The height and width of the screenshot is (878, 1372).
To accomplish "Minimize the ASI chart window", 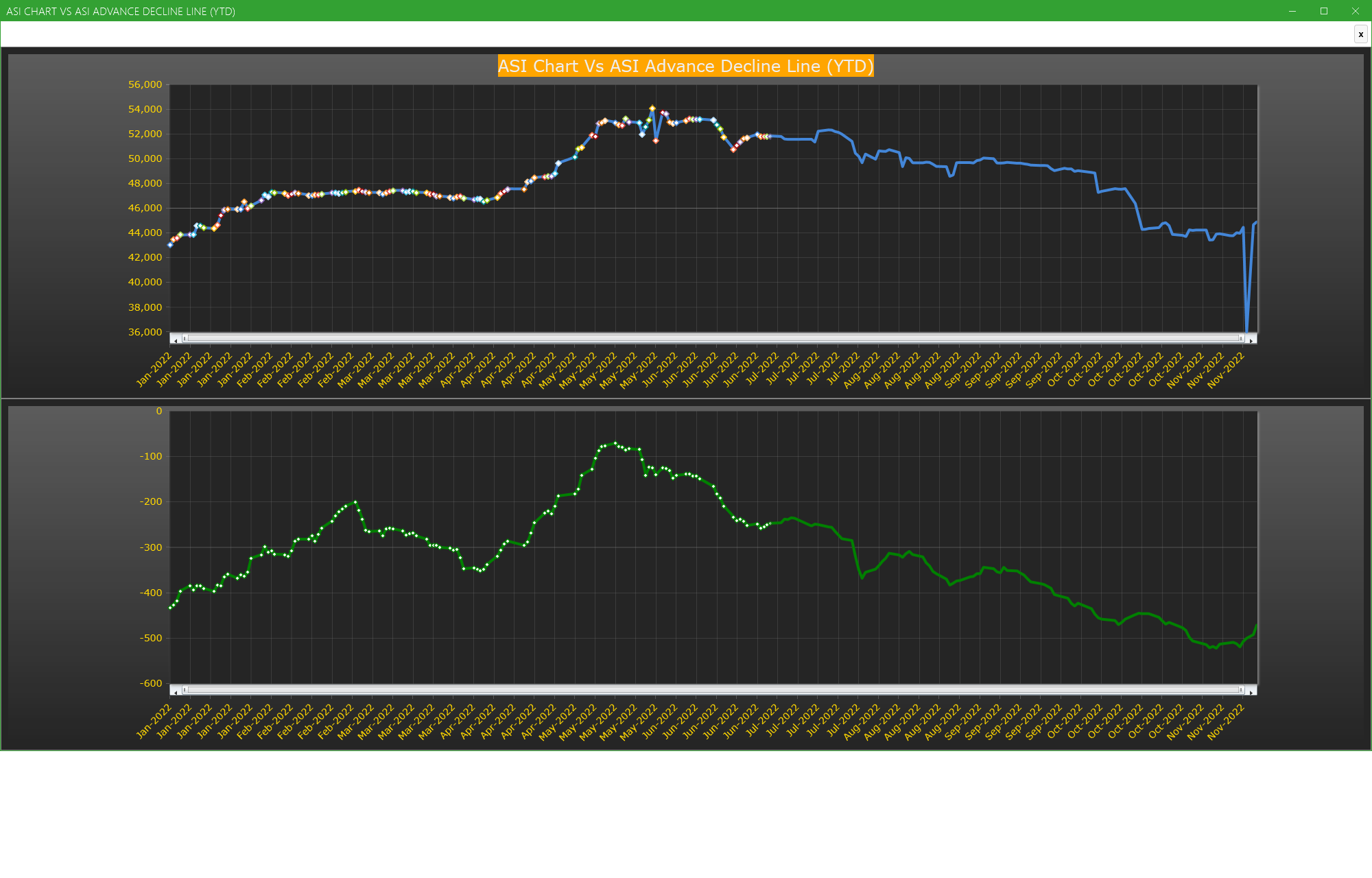I will [x=1292, y=11].
